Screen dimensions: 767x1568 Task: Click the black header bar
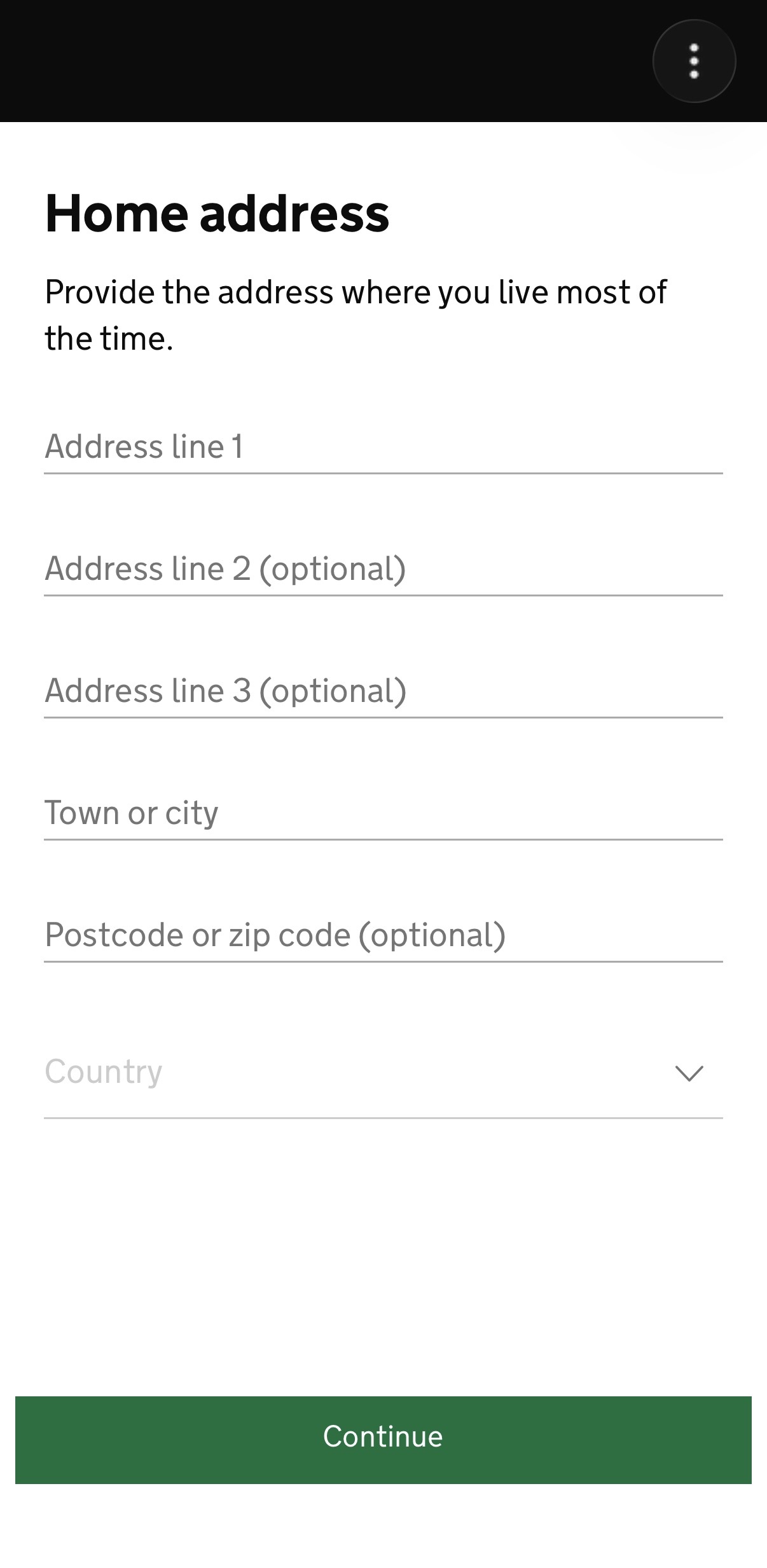(318, 61)
